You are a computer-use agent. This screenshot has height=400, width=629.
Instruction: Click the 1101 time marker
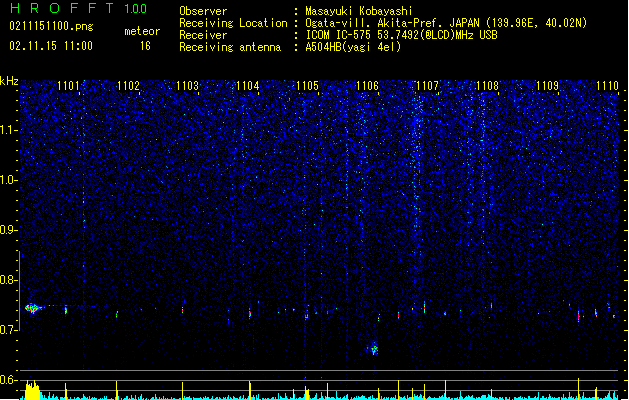point(68,86)
